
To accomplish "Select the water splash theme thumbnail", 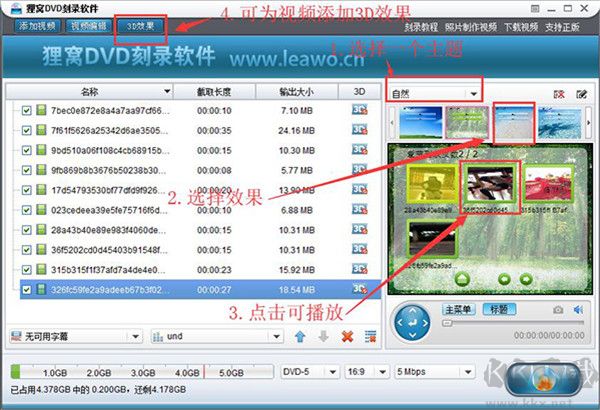I will coord(559,123).
